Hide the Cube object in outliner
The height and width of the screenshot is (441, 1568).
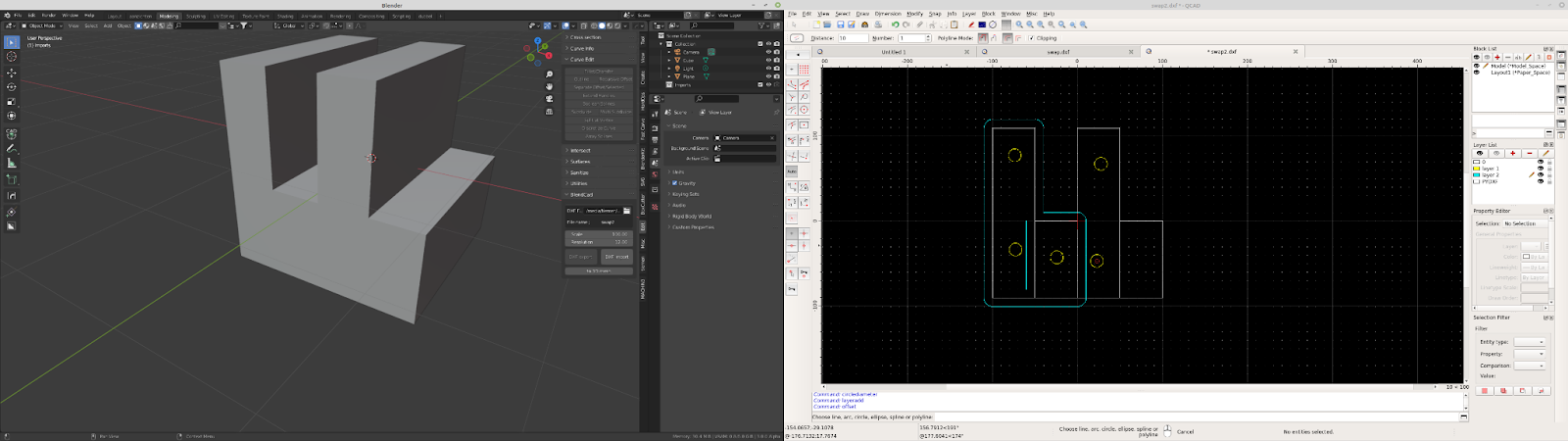coord(768,60)
